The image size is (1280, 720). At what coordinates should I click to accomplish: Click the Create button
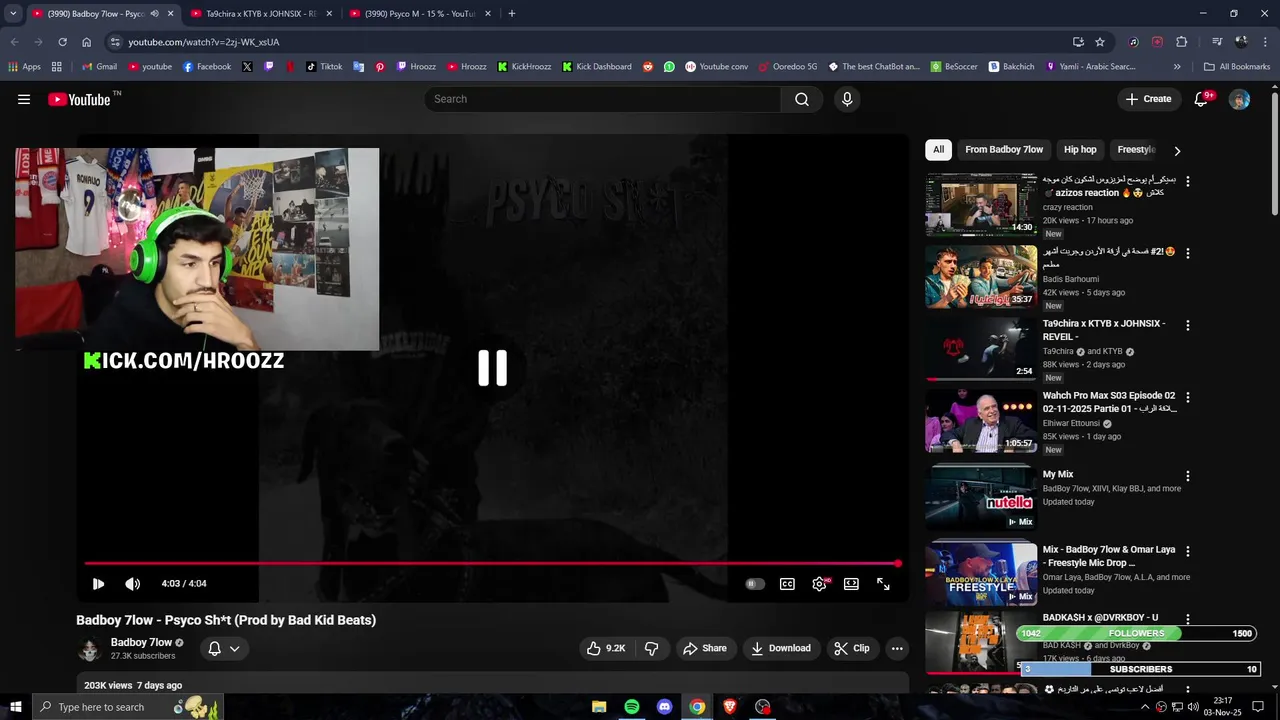(1148, 99)
